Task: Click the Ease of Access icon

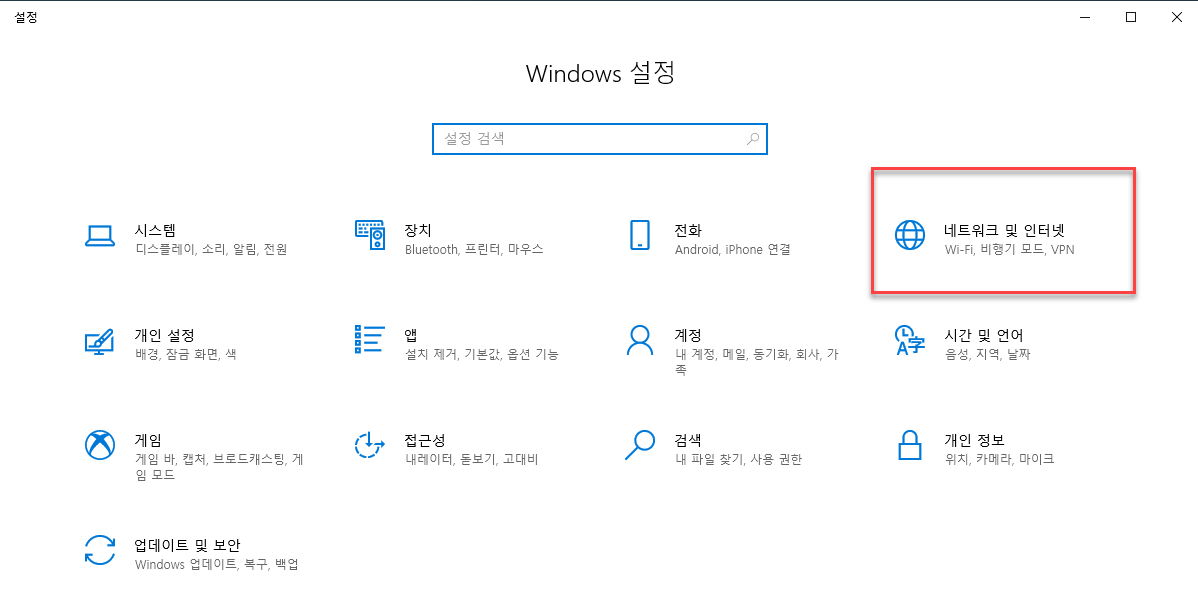Action: (x=369, y=445)
